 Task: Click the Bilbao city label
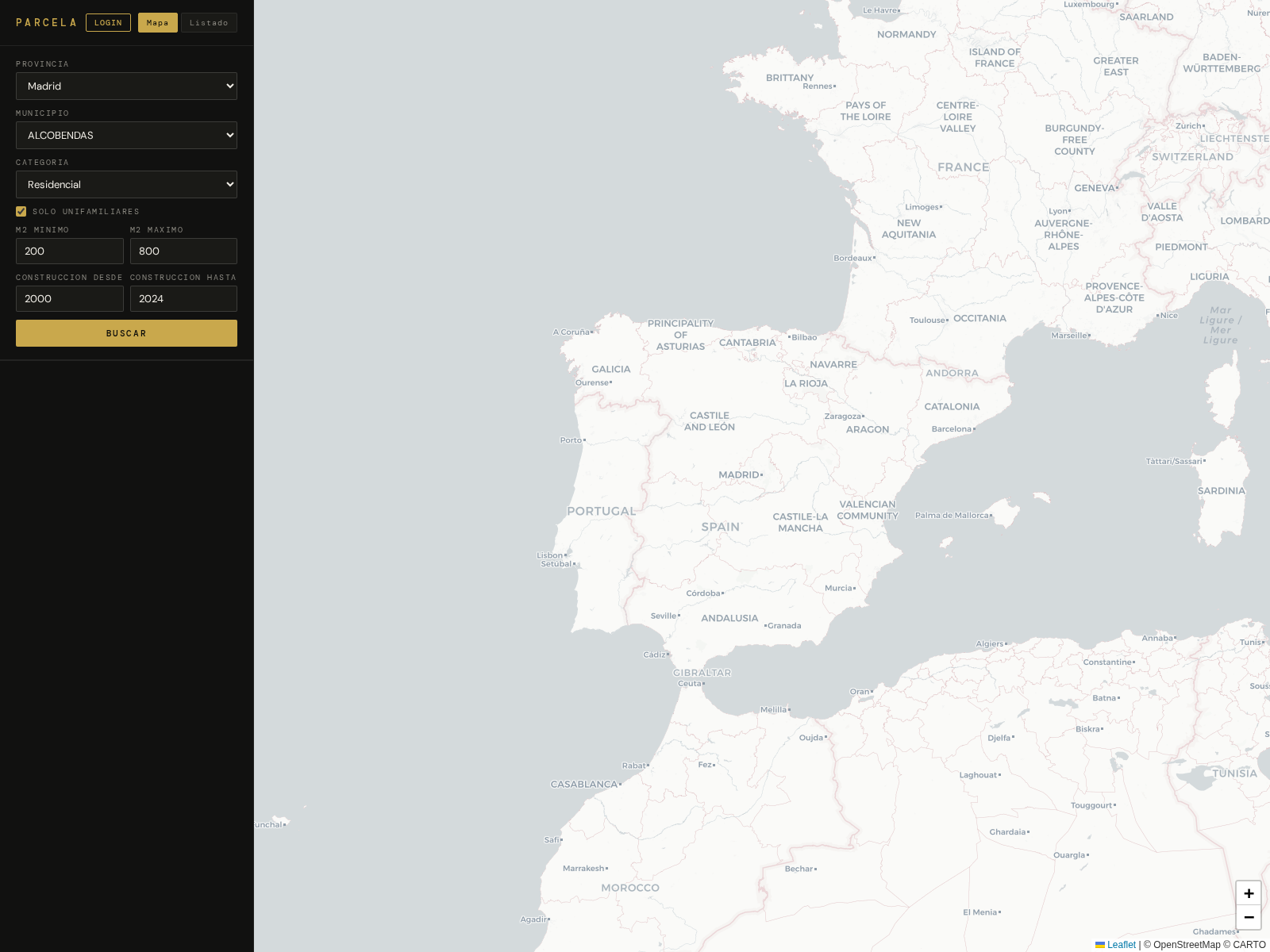pyautogui.click(x=804, y=337)
